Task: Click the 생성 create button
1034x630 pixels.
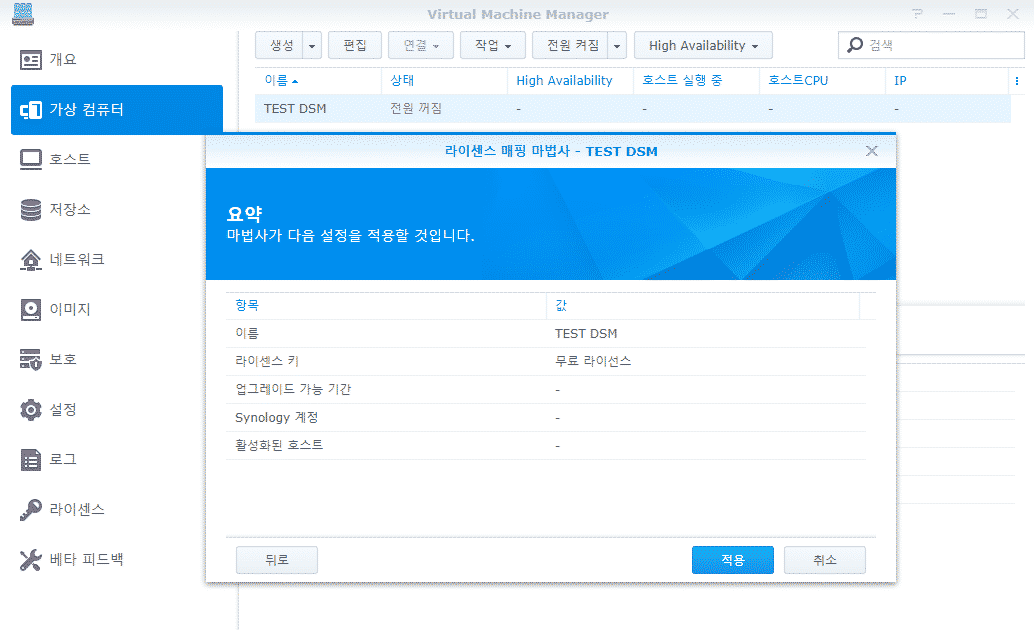Action: 280,46
